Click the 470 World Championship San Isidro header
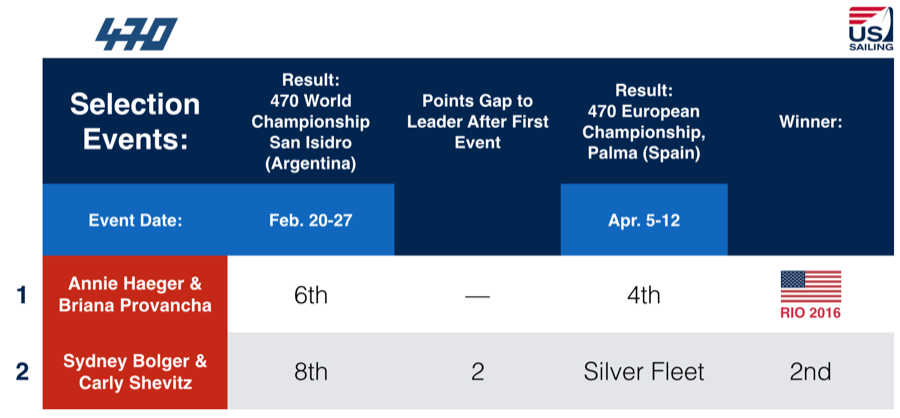 311,121
